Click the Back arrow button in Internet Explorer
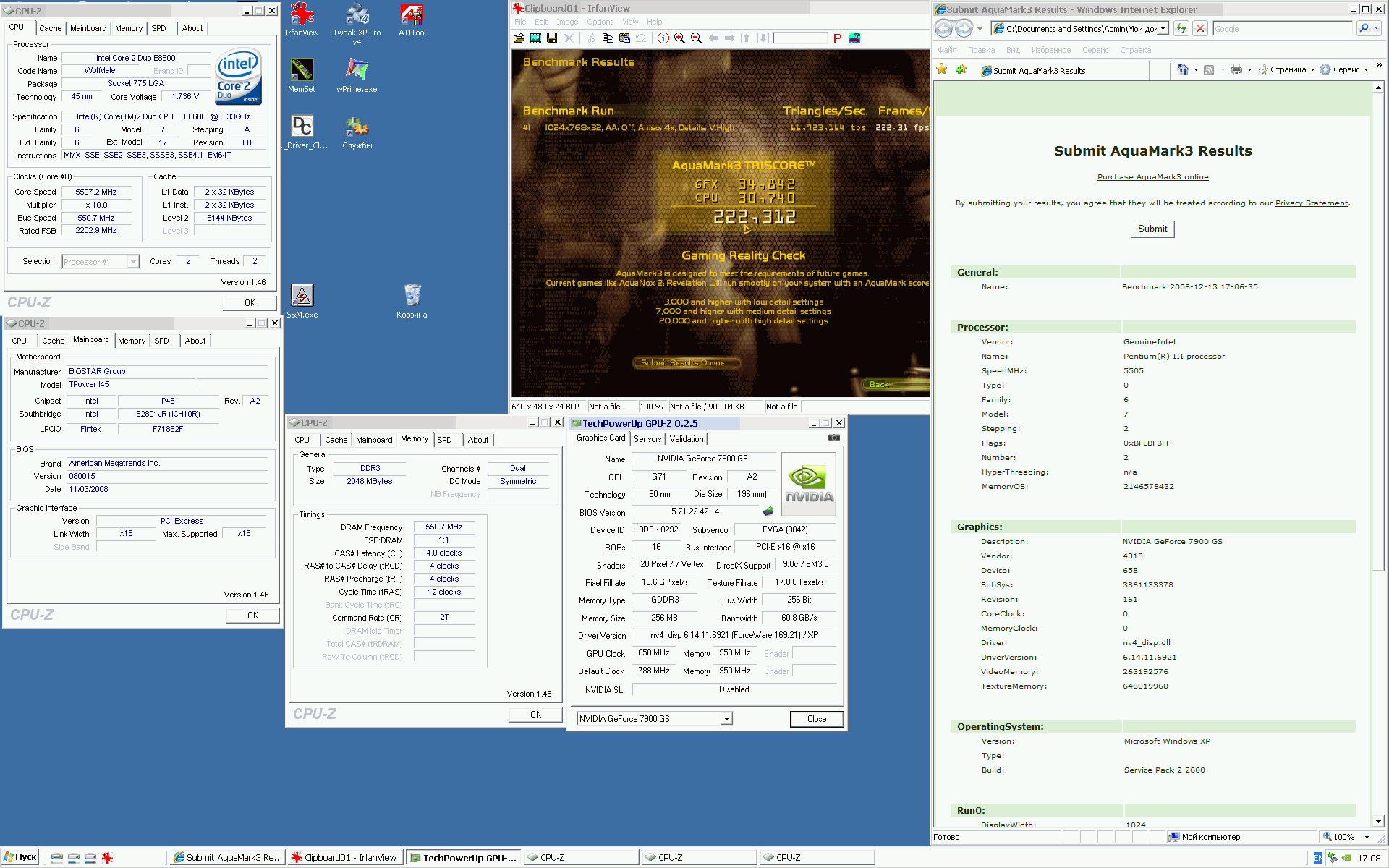Viewport: 1389px width, 868px height. pyautogui.click(x=943, y=28)
